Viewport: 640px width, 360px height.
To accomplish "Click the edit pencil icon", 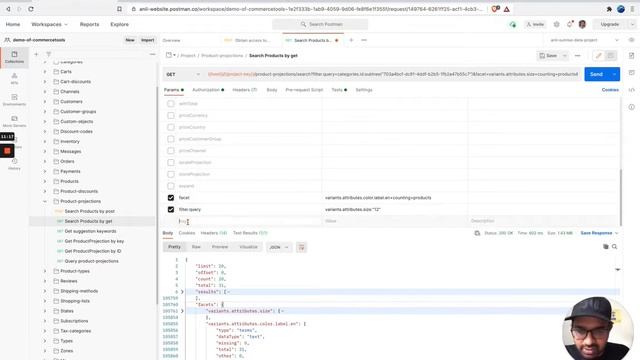I will coord(598,56).
